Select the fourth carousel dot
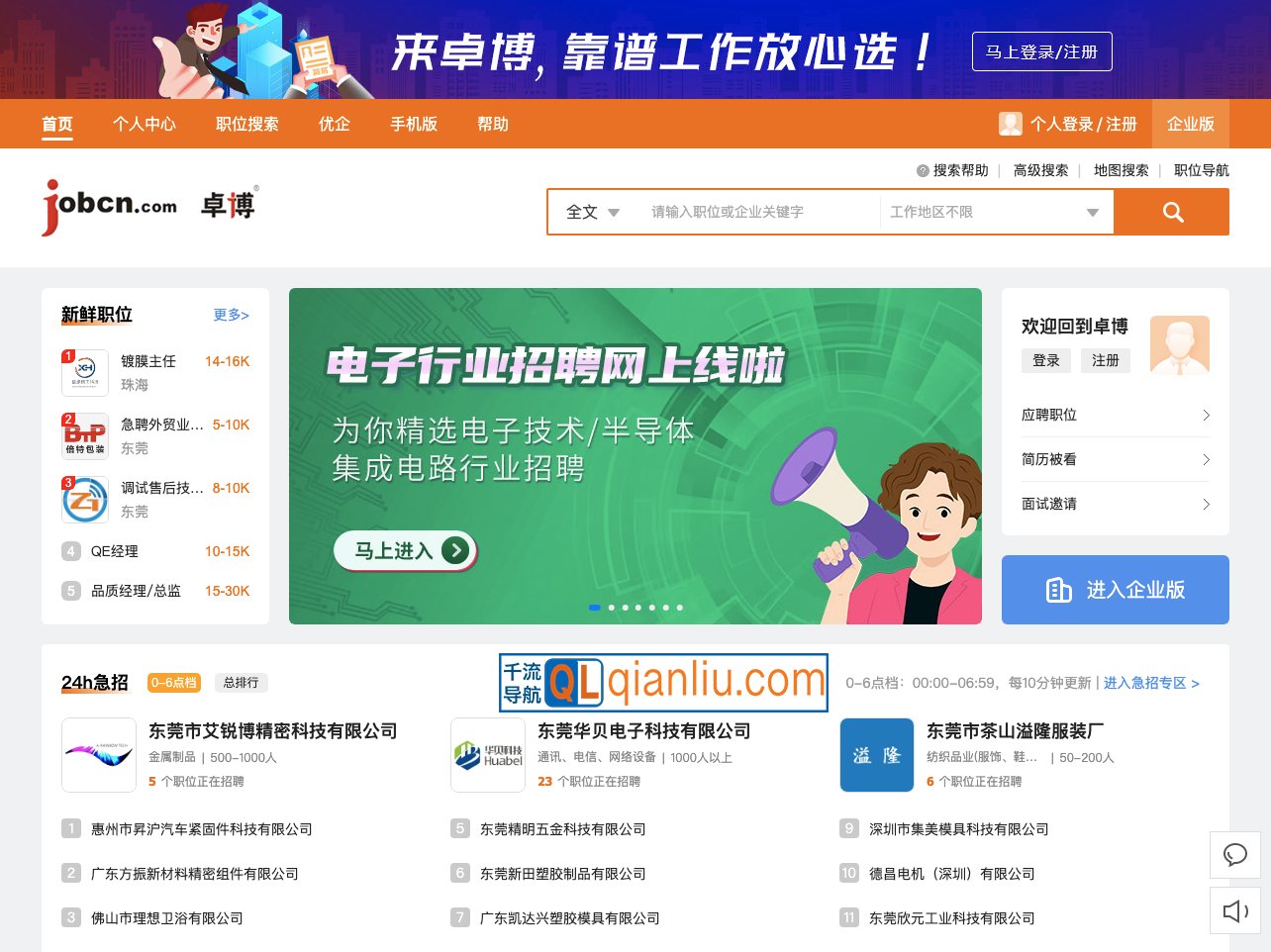Viewport: 1271px width, 952px height. tap(638, 608)
